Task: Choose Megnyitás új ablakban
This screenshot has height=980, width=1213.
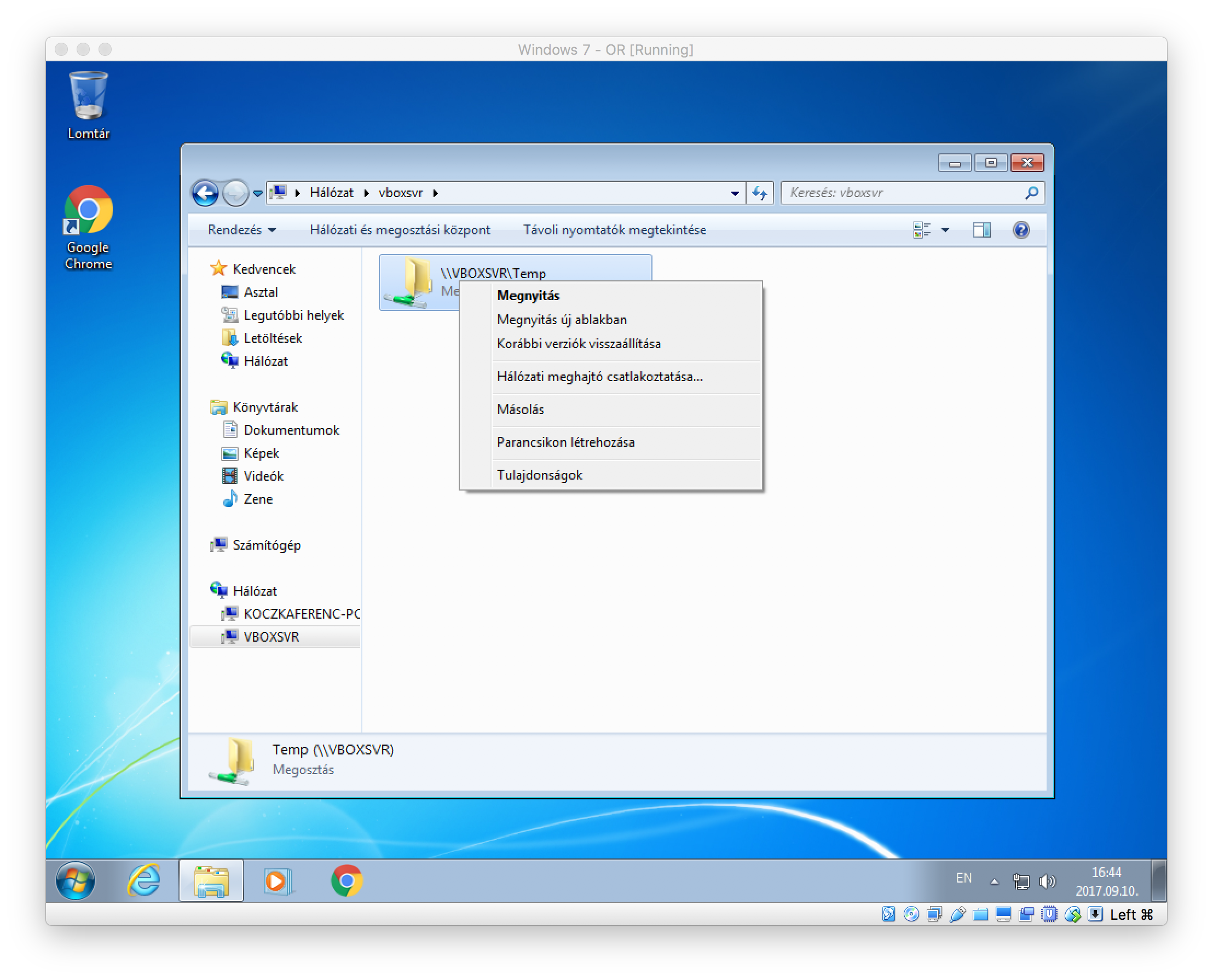Action: tap(610, 320)
